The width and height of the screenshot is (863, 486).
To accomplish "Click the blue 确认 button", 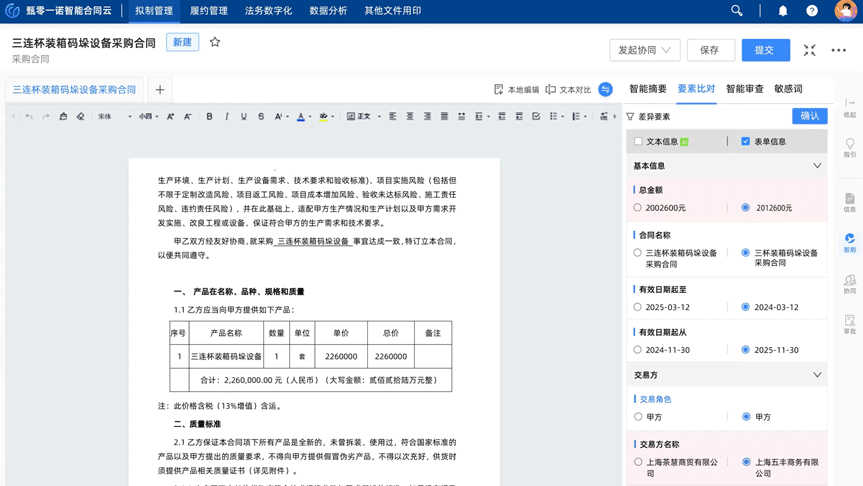I will click(810, 116).
